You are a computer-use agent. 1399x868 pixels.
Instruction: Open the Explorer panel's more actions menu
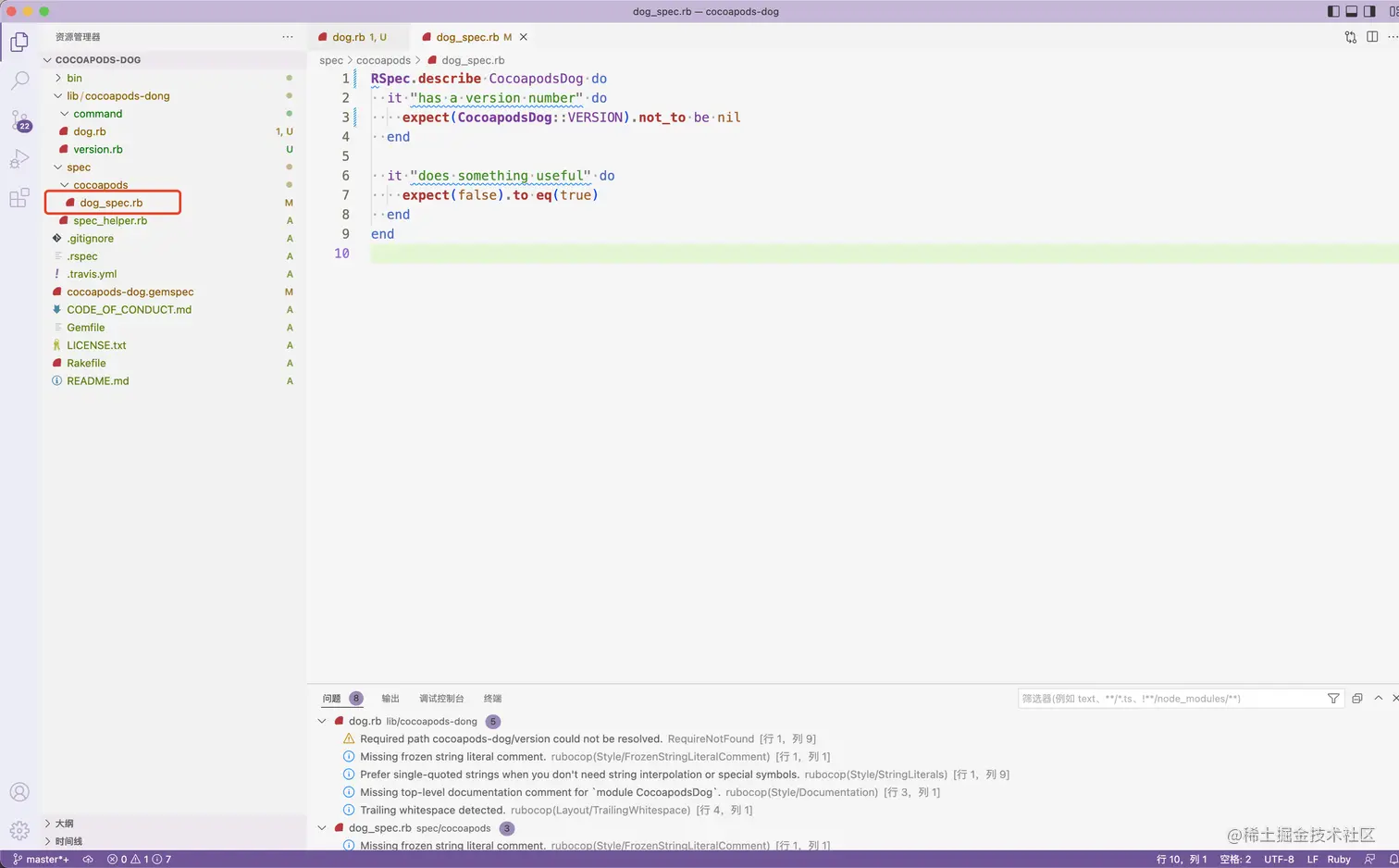point(288,37)
